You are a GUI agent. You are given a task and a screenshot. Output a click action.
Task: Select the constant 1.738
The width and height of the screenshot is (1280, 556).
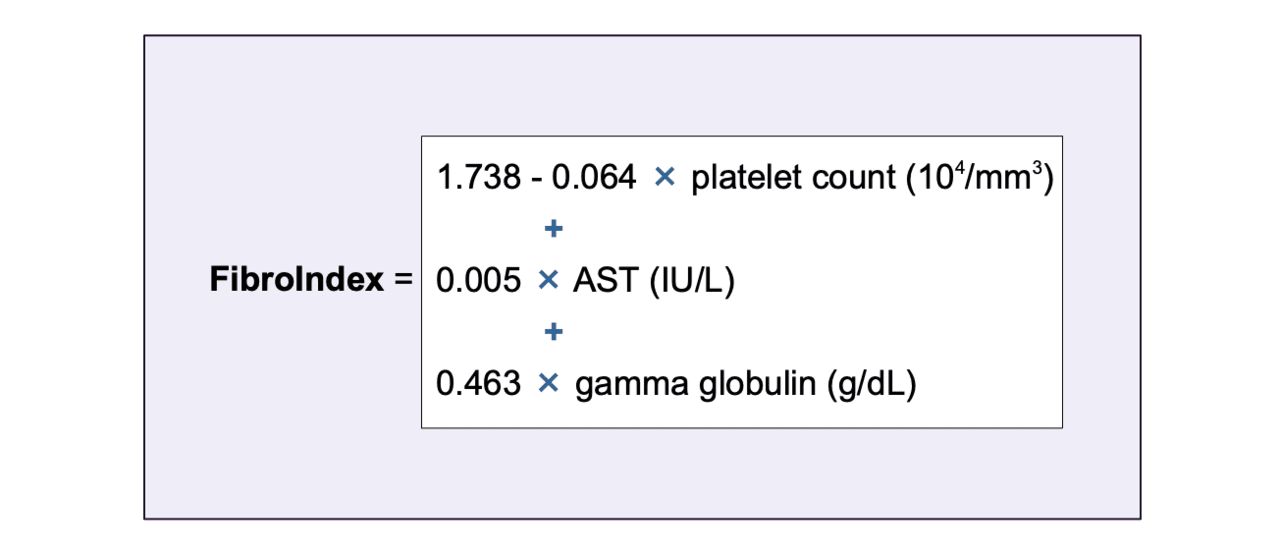478,178
